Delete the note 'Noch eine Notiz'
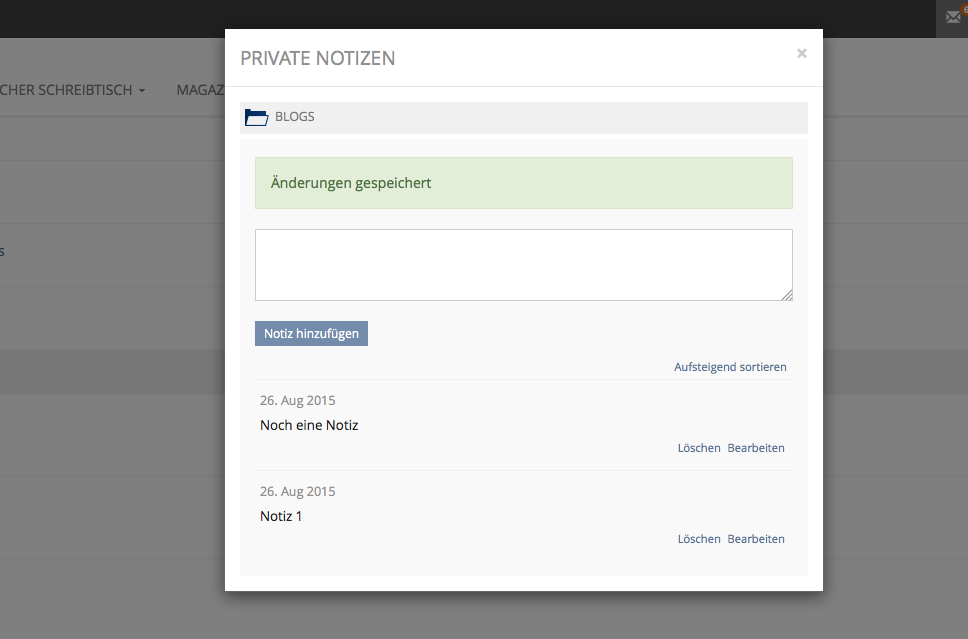This screenshot has width=968, height=639. pos(698,448)
